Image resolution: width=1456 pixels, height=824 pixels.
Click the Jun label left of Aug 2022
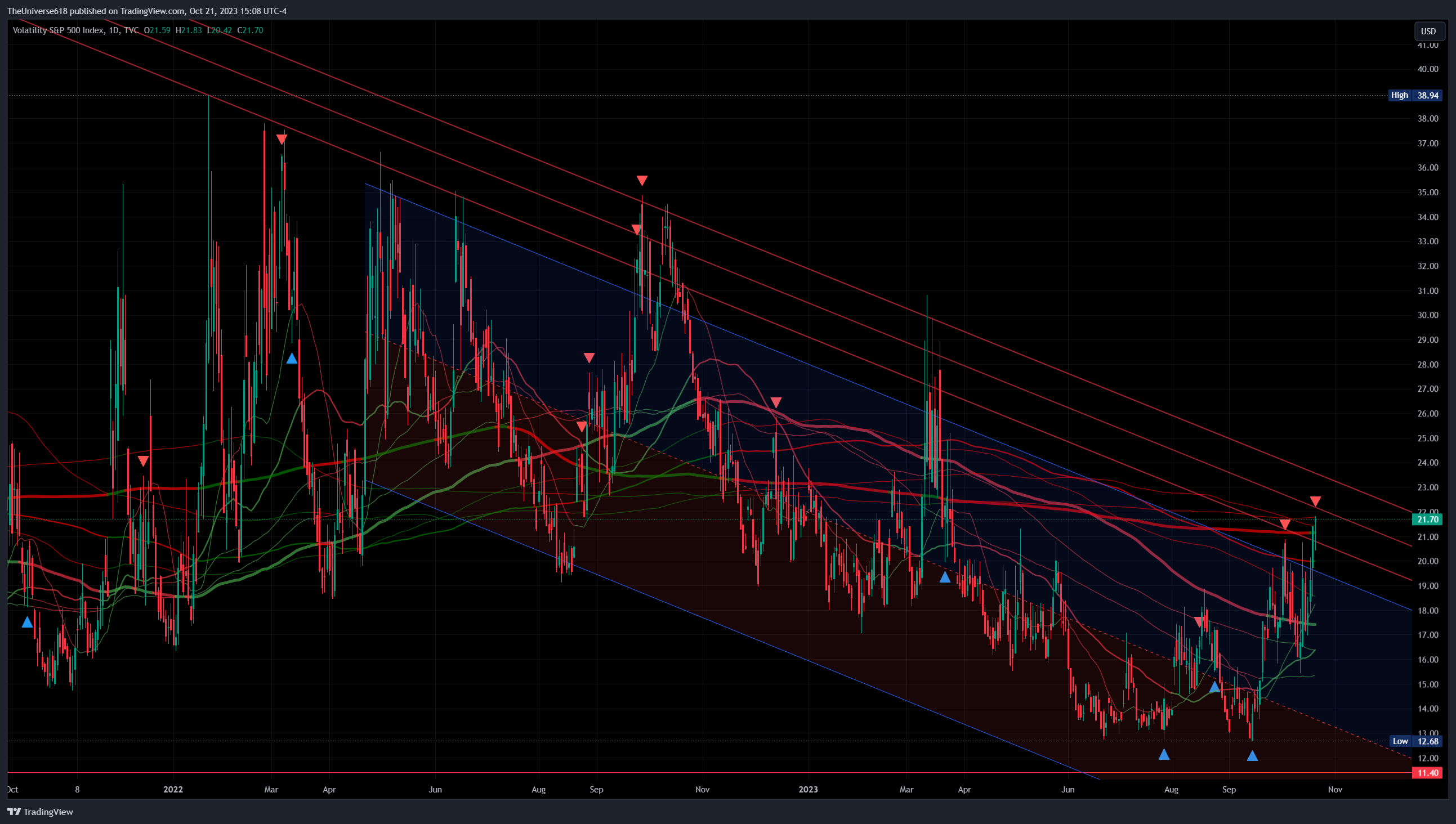[435, 790]
